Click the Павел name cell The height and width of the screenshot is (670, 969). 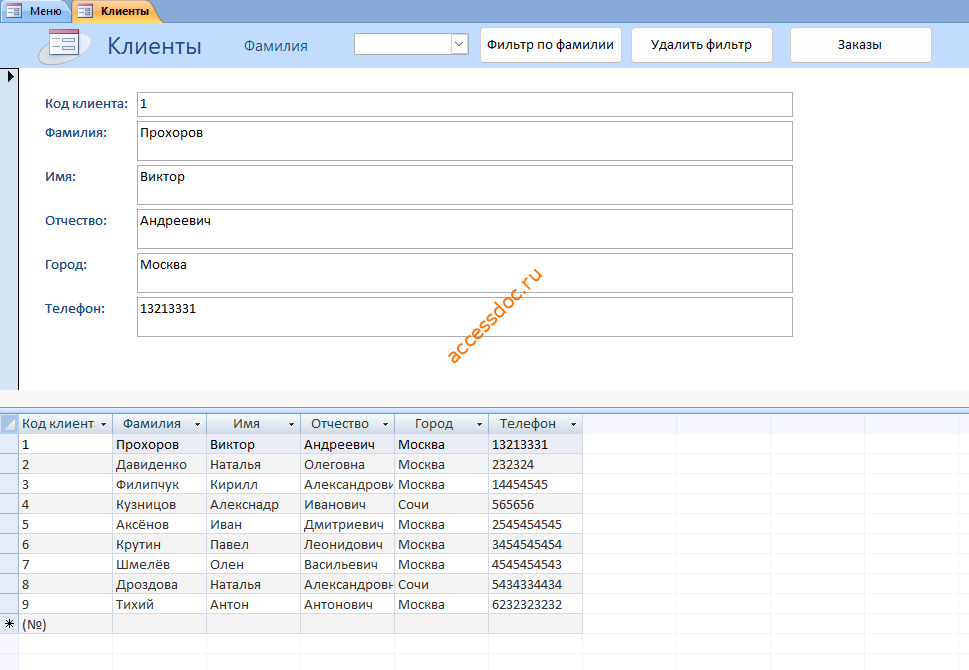coord(253,544)
